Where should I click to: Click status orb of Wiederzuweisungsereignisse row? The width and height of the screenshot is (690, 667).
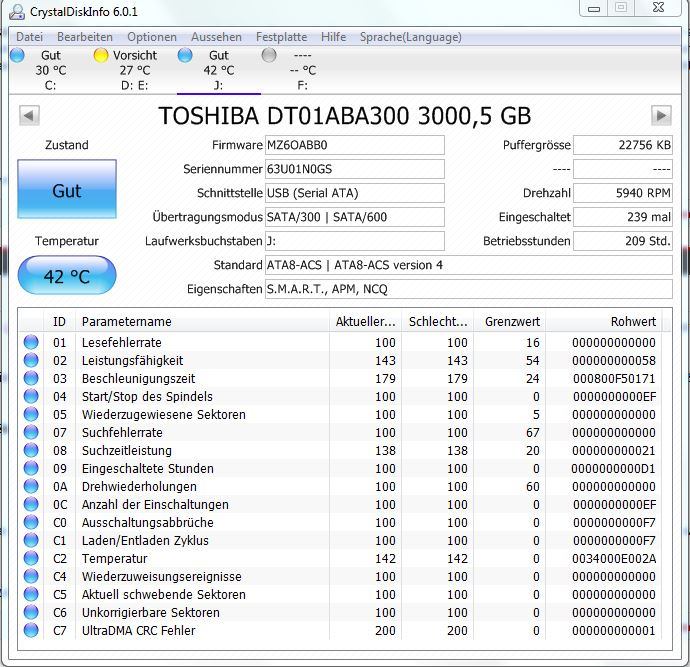31,576
